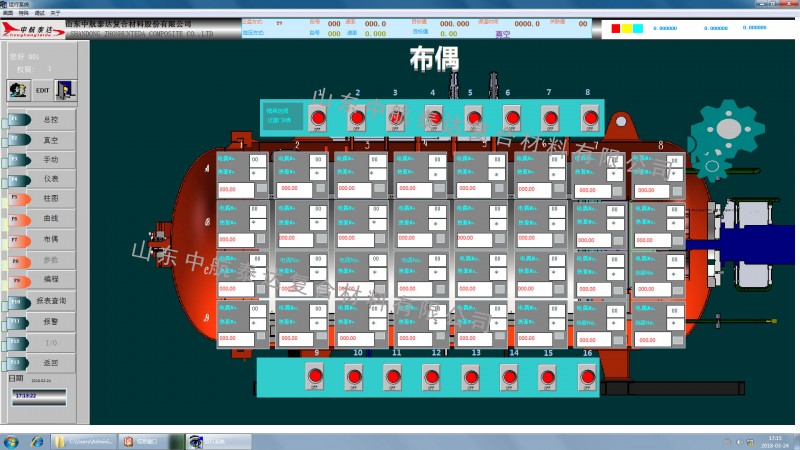Image resolution: width=800 pixels, height=450 pixels.
Task: Toggle red OFF switch number 5
Action: [x=473, y=118]
